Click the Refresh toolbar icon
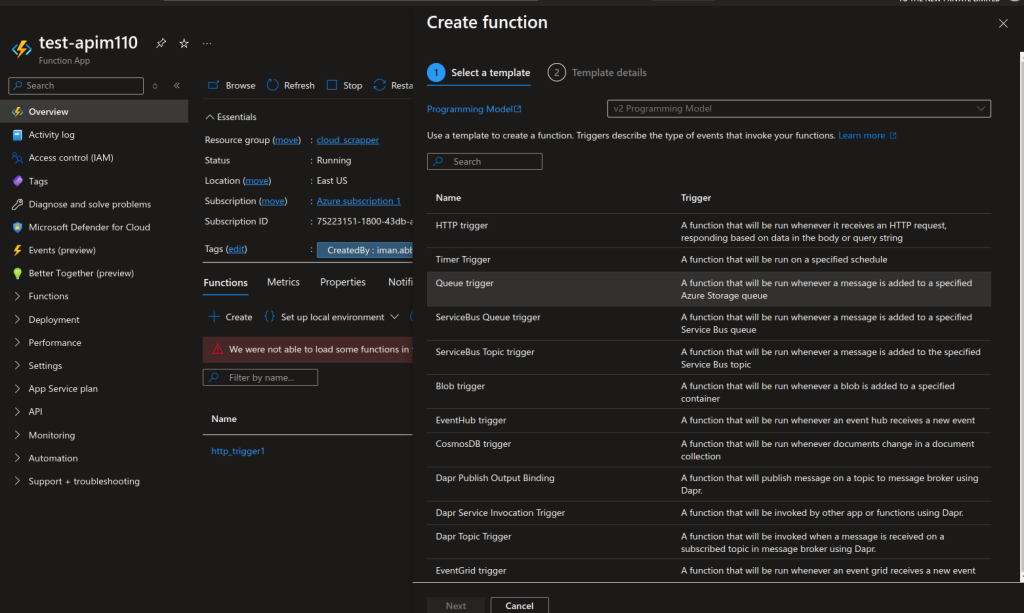This screenshot has width=1024, height=613. tap(273, 85)
